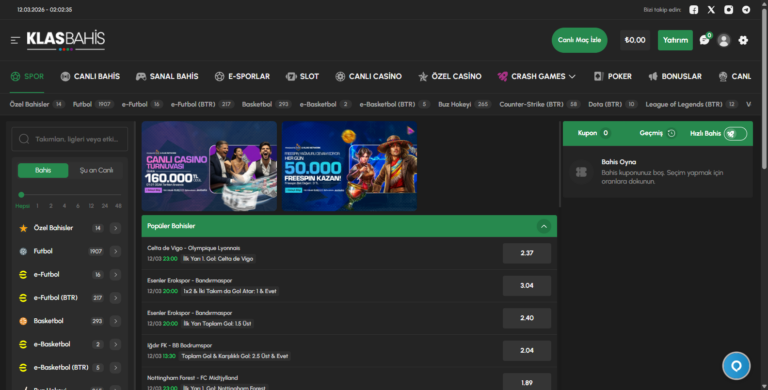The height and width of the screenshot is (390, 768).
Task: Select Buz Hokeyi in sports strip
Action: (x=464, y=104)
